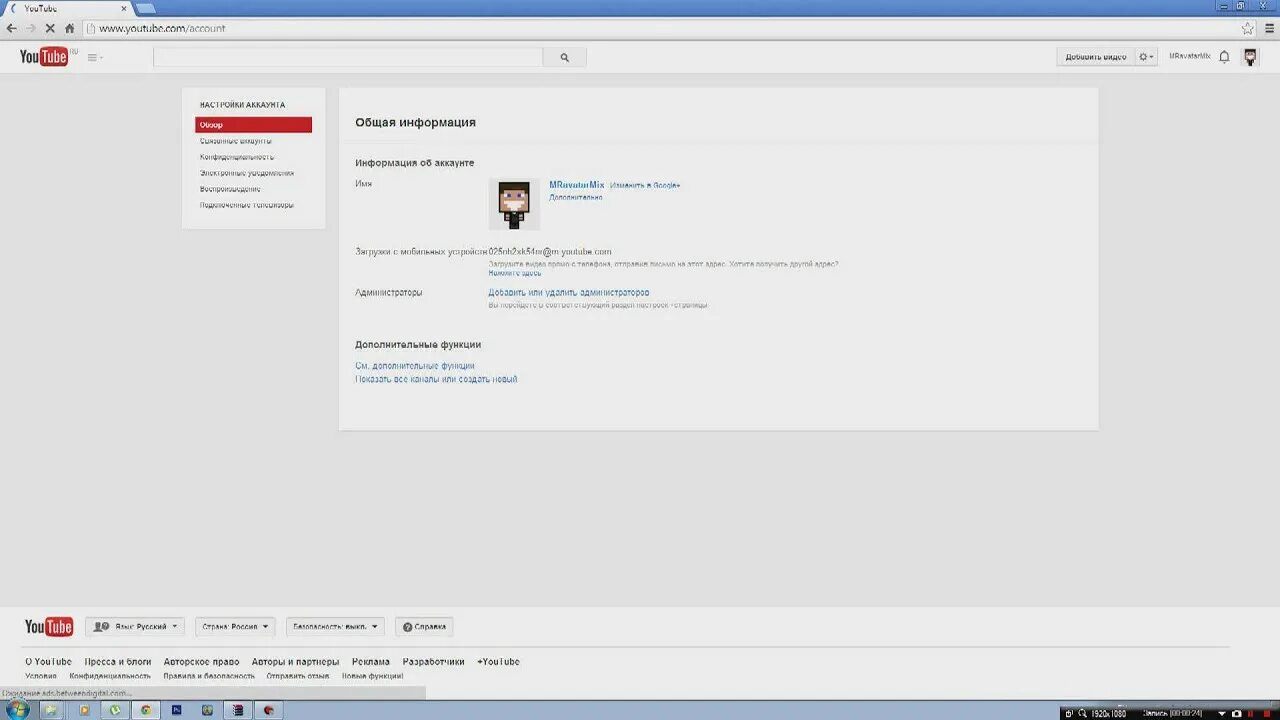Screen dimensions: 1280x720
Task: Bookmark this page with the star icon
Action: (x=1247, y=28)
